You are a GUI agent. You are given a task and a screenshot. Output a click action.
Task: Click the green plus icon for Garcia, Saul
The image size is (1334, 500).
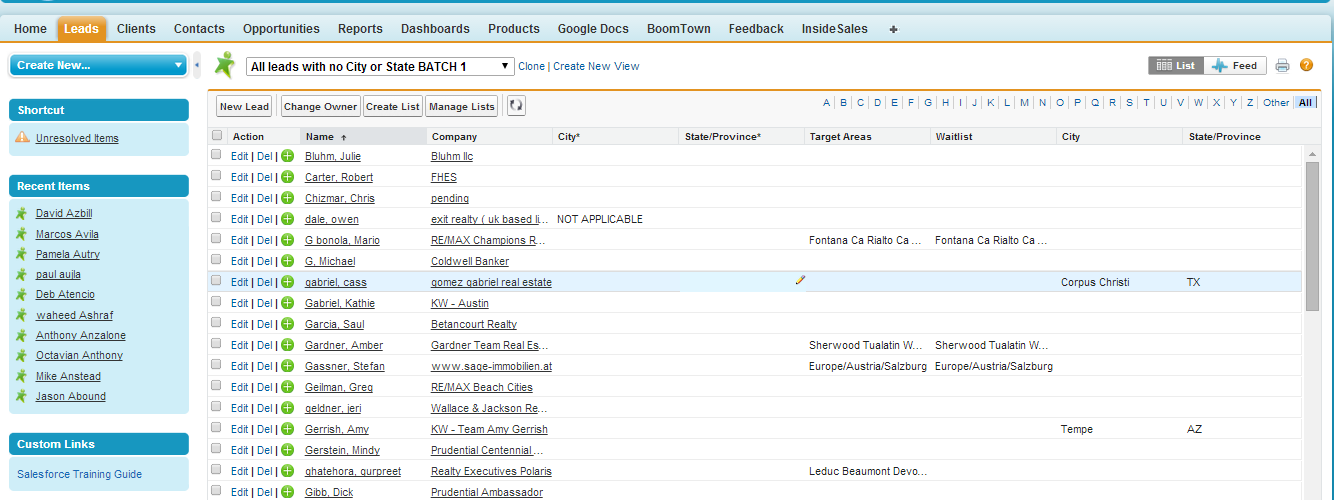click(x=288, y=324)
